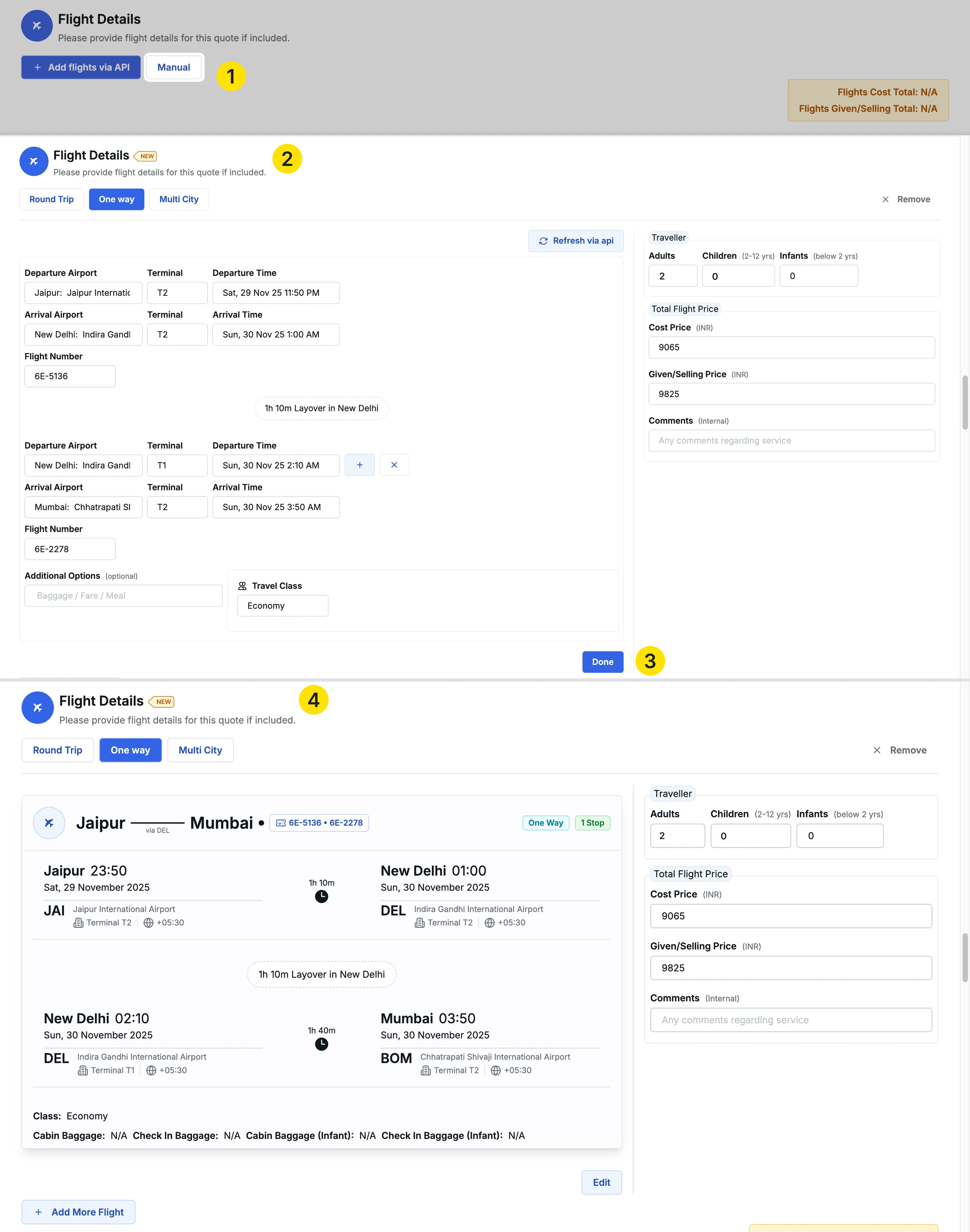Screen dimensions: 970x1232
Task: Open the Departure Airport field showing Jaipur
Action: click(83, 293)
